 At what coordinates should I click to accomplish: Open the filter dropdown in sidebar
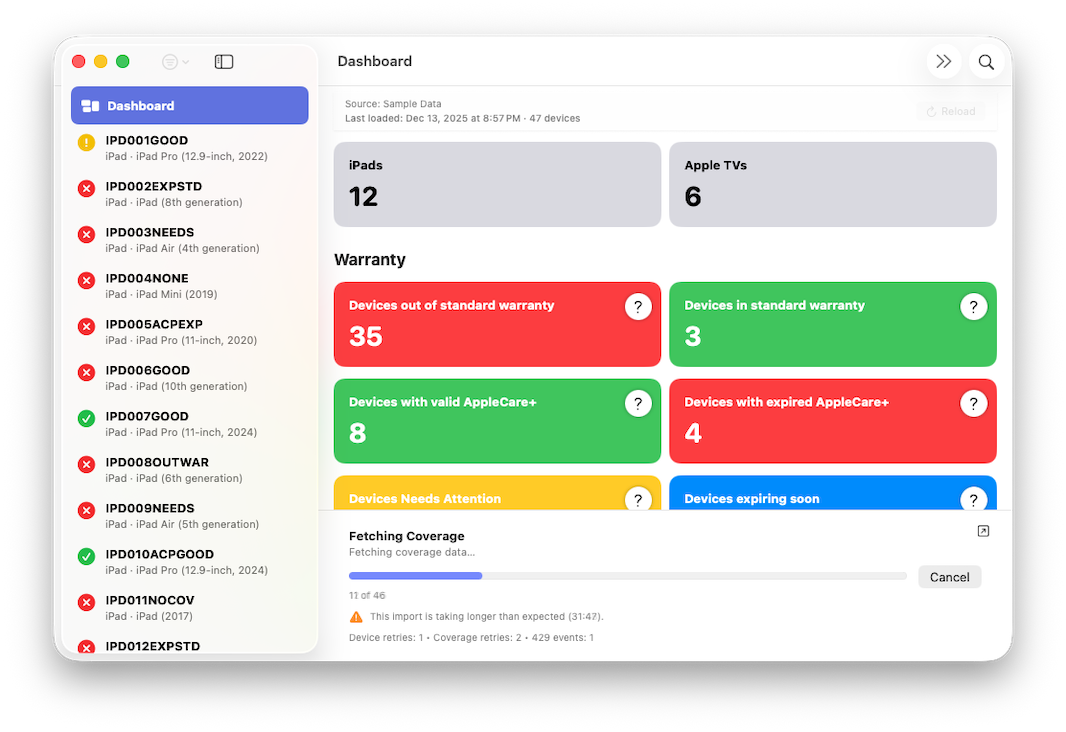(x=175, y=62)
